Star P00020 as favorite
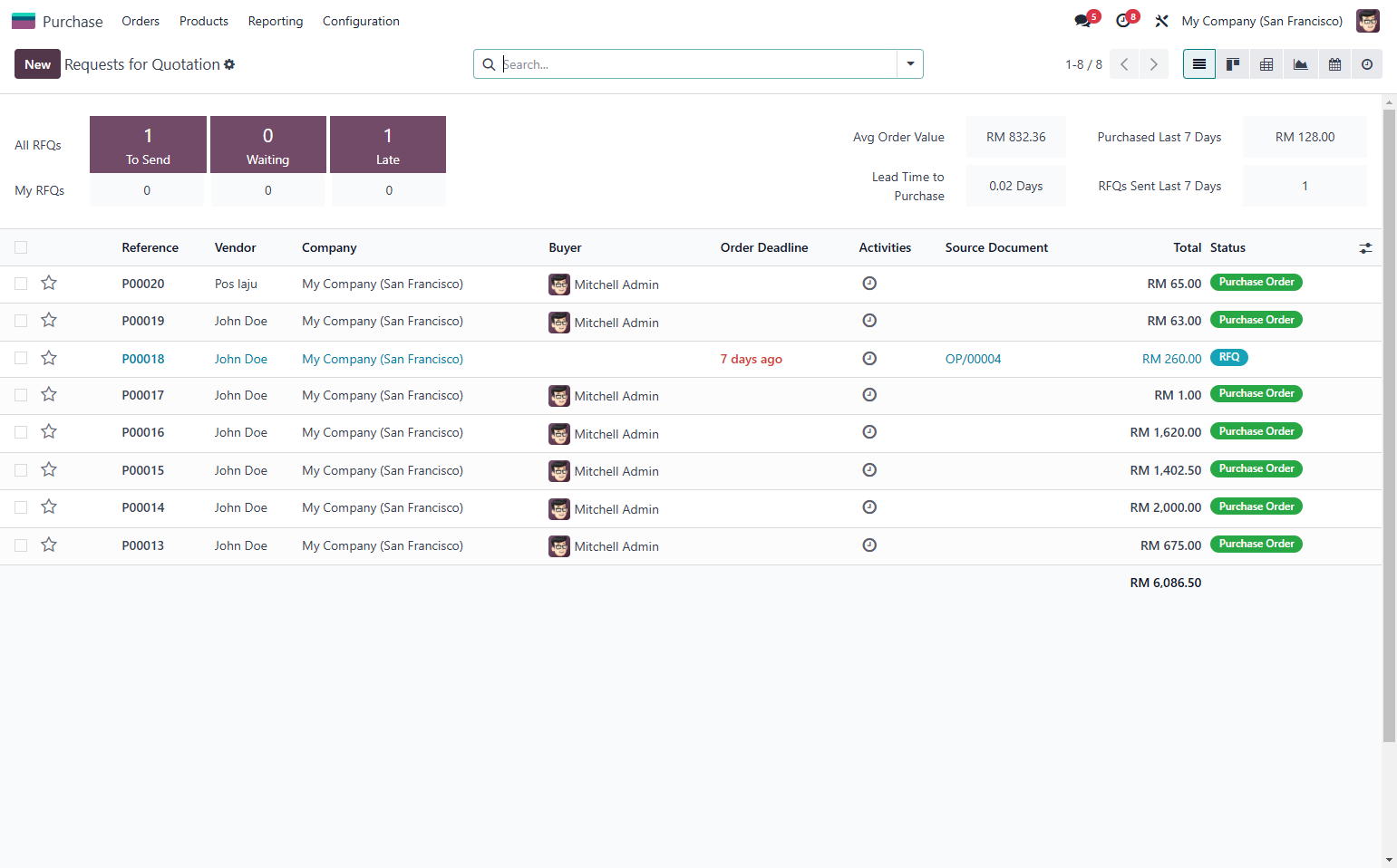 click(x=49, y=283)
